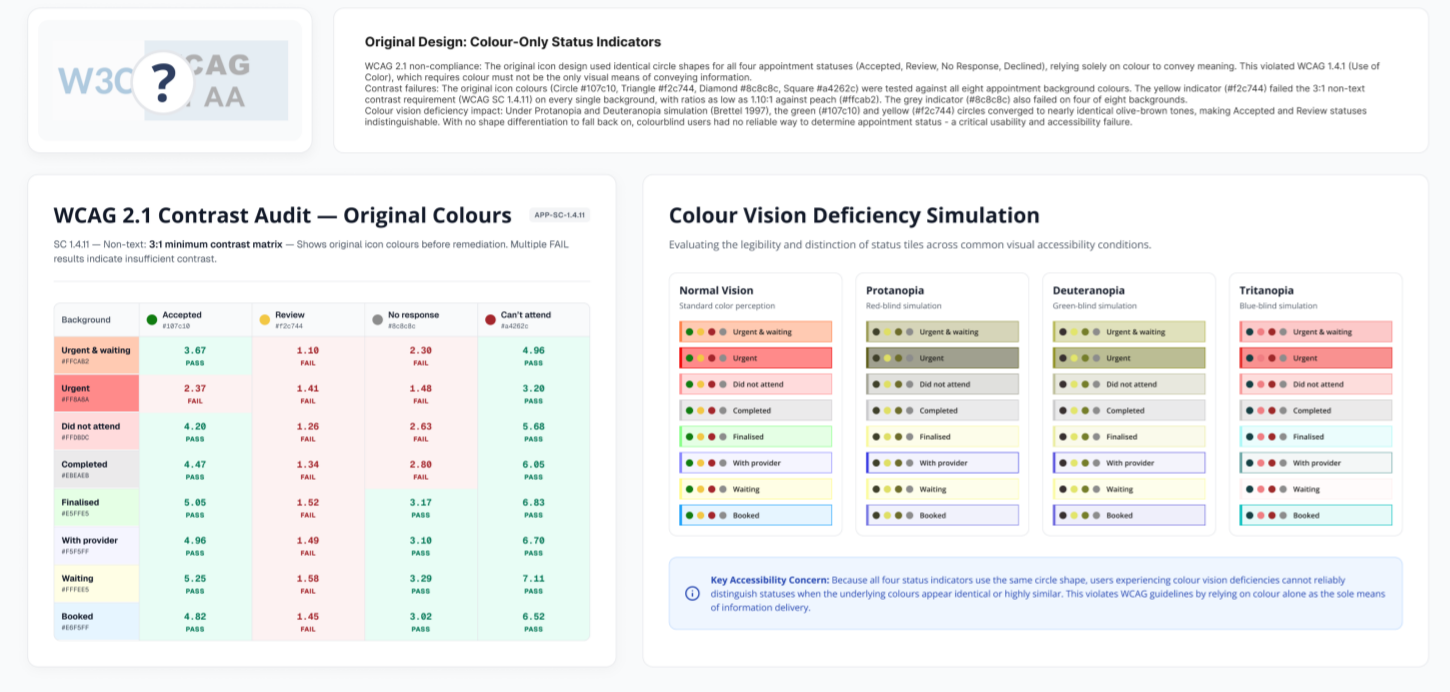Click the 1.10 FAIL contrast cell
This screenshot has width=1450, height=692.
pyautogui.click(x=308, y=355)
